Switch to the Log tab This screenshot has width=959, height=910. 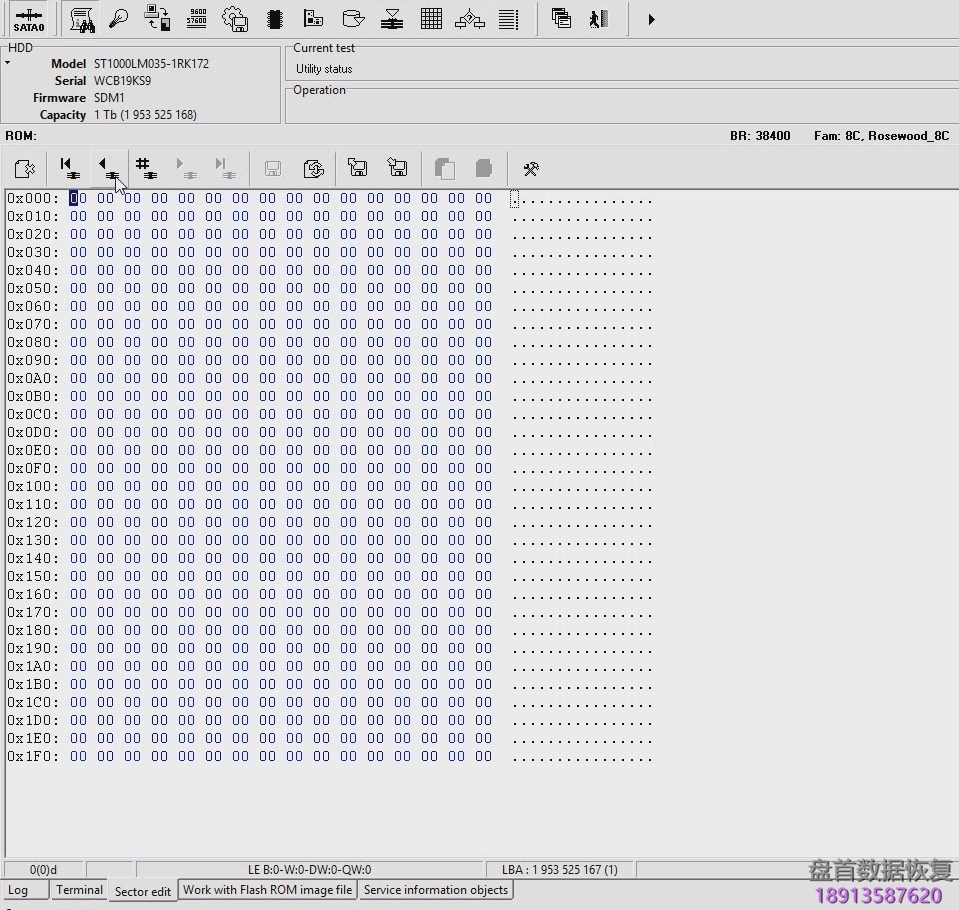tap(18, 890)
